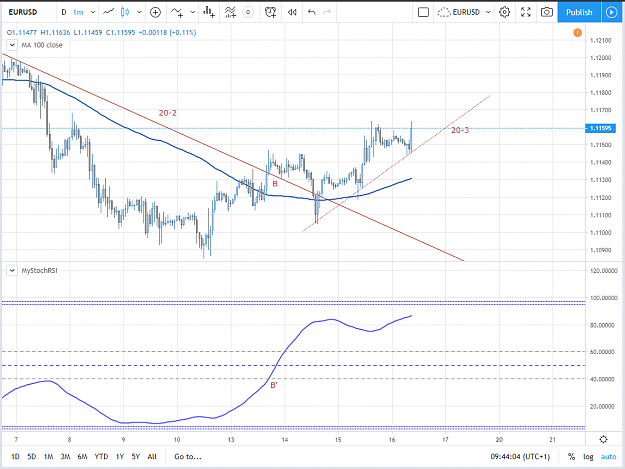Open time axis settings gear icon
Screen dimensions: 625x469
603,440
